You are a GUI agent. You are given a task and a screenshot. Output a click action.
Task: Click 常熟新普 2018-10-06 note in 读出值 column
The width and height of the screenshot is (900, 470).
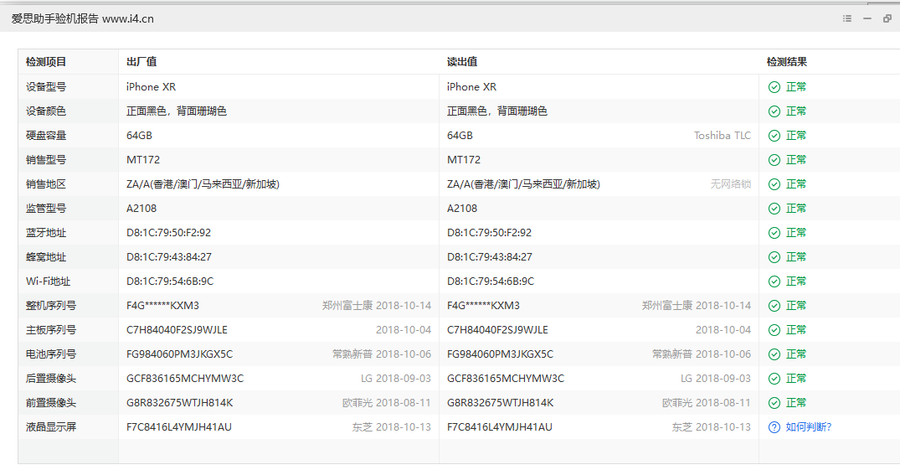pyautogui.click(x=701, y=354)
